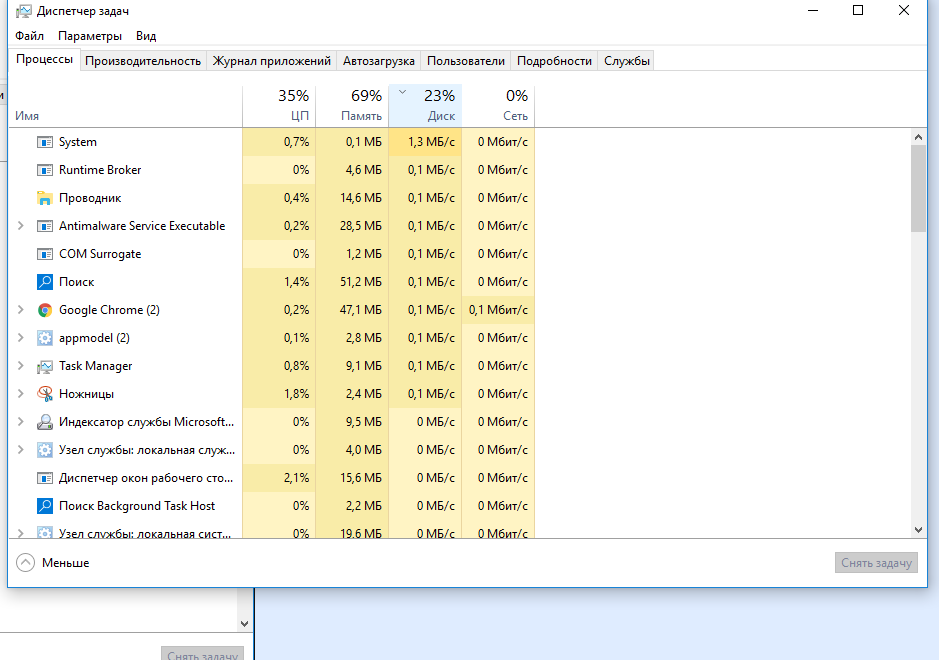Click the Поиск magnifier icon
The width and height of the screenshot is (939, 660).
(x=45, y=282)
